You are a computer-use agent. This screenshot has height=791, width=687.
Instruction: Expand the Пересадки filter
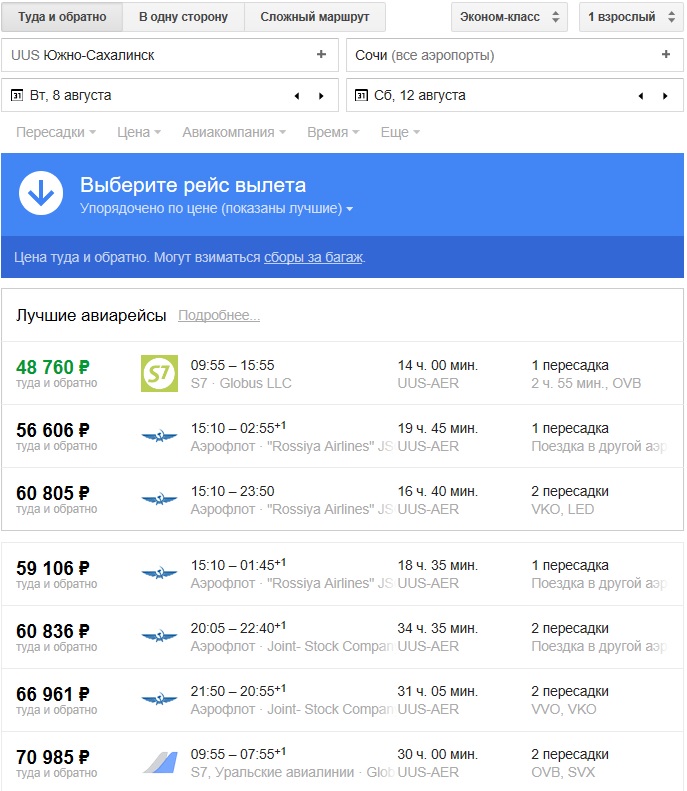click(x=56, y=132)
